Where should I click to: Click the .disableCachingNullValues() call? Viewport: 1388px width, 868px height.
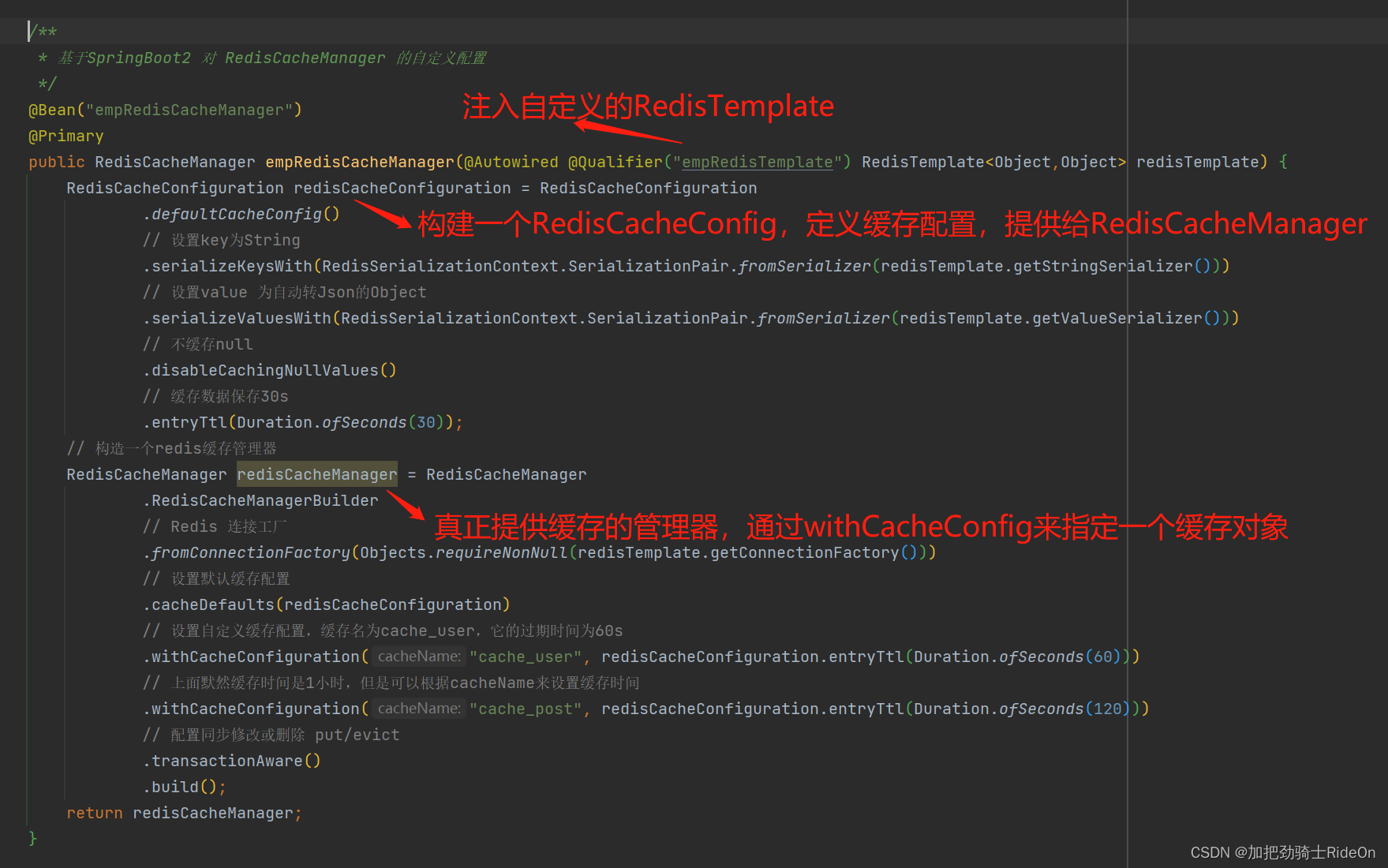click(270, 370)
